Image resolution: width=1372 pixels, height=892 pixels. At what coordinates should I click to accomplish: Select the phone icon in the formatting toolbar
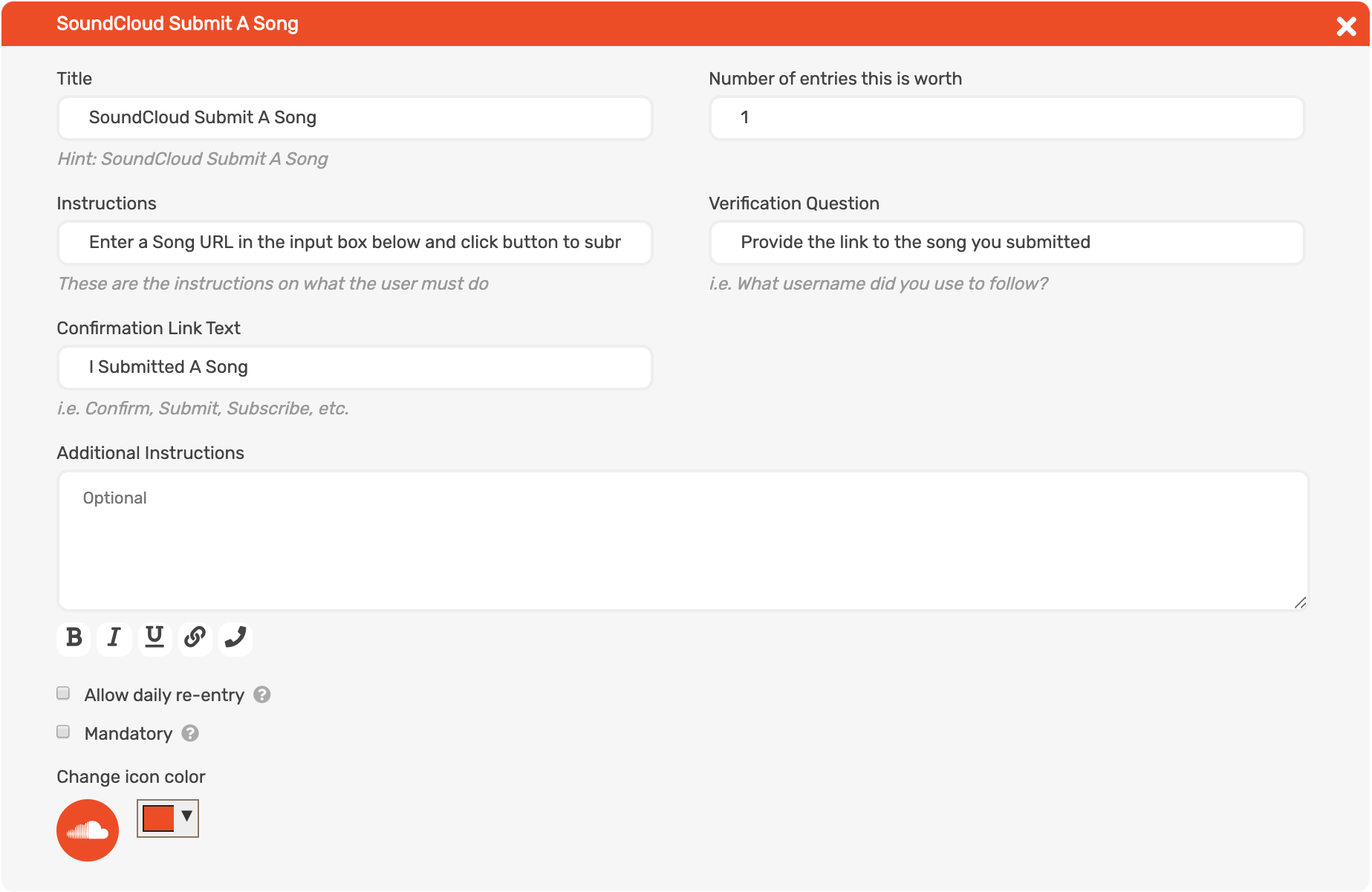[235, 638]
